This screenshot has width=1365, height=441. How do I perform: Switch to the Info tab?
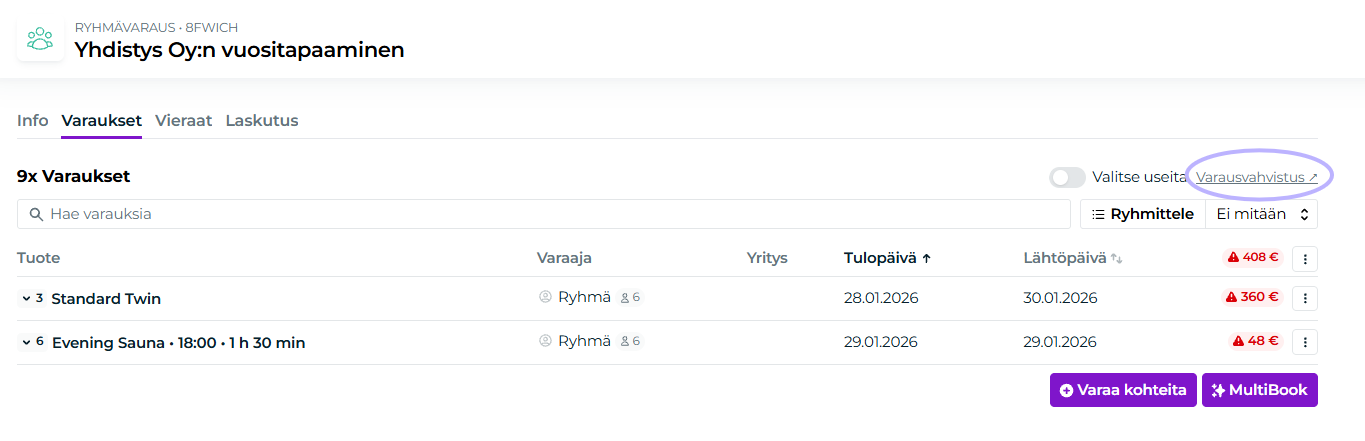tap(32, 121)
